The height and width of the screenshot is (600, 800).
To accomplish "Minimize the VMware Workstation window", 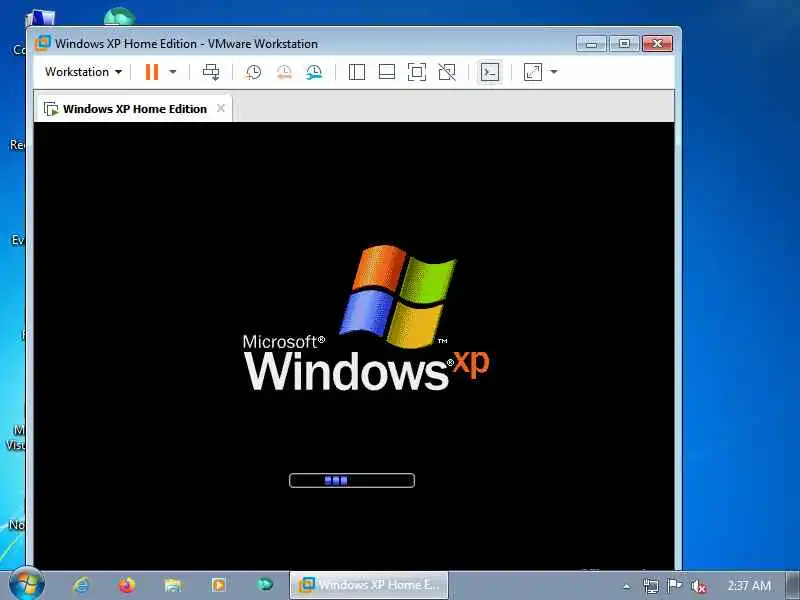I will [x=591, y=44].
